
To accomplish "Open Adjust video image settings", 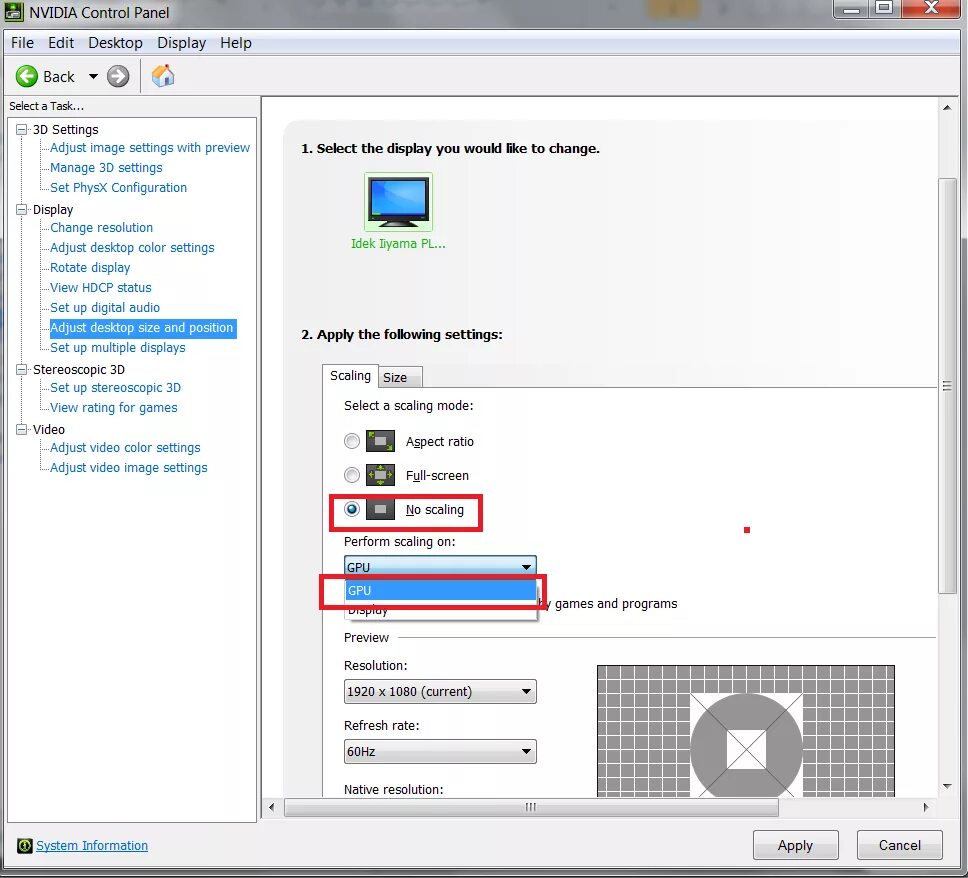I will point(128,467).
